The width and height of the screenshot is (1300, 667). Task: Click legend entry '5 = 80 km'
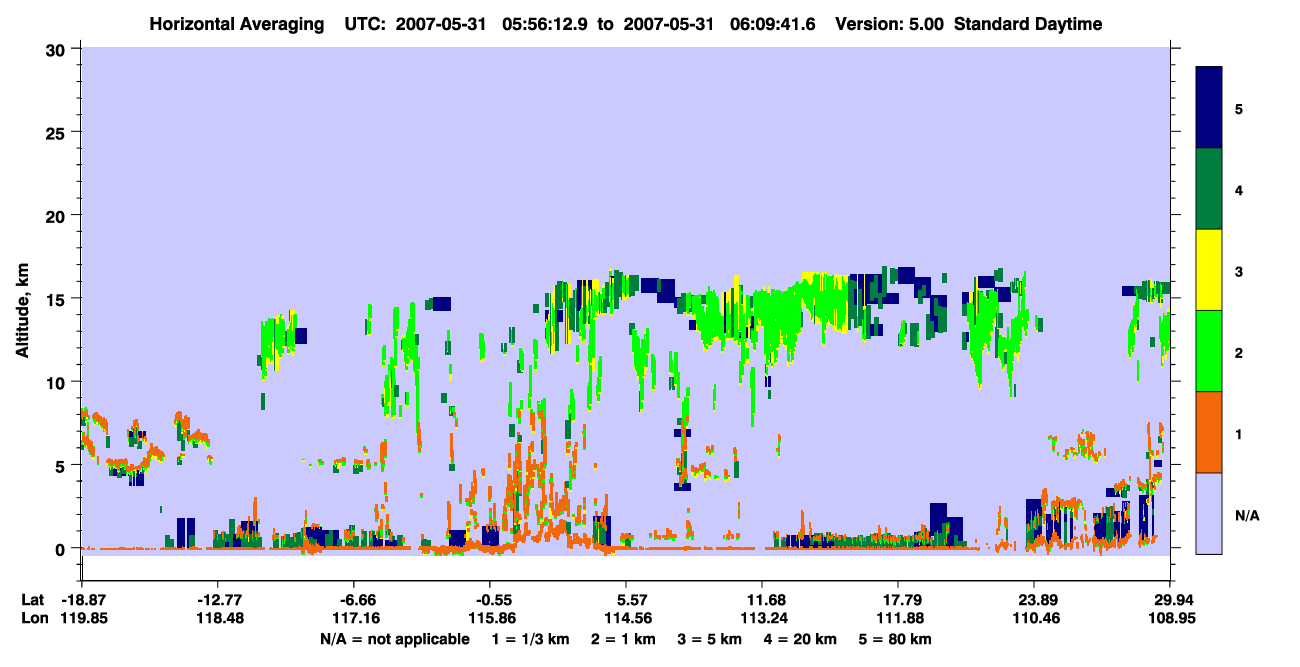point(897,639)
